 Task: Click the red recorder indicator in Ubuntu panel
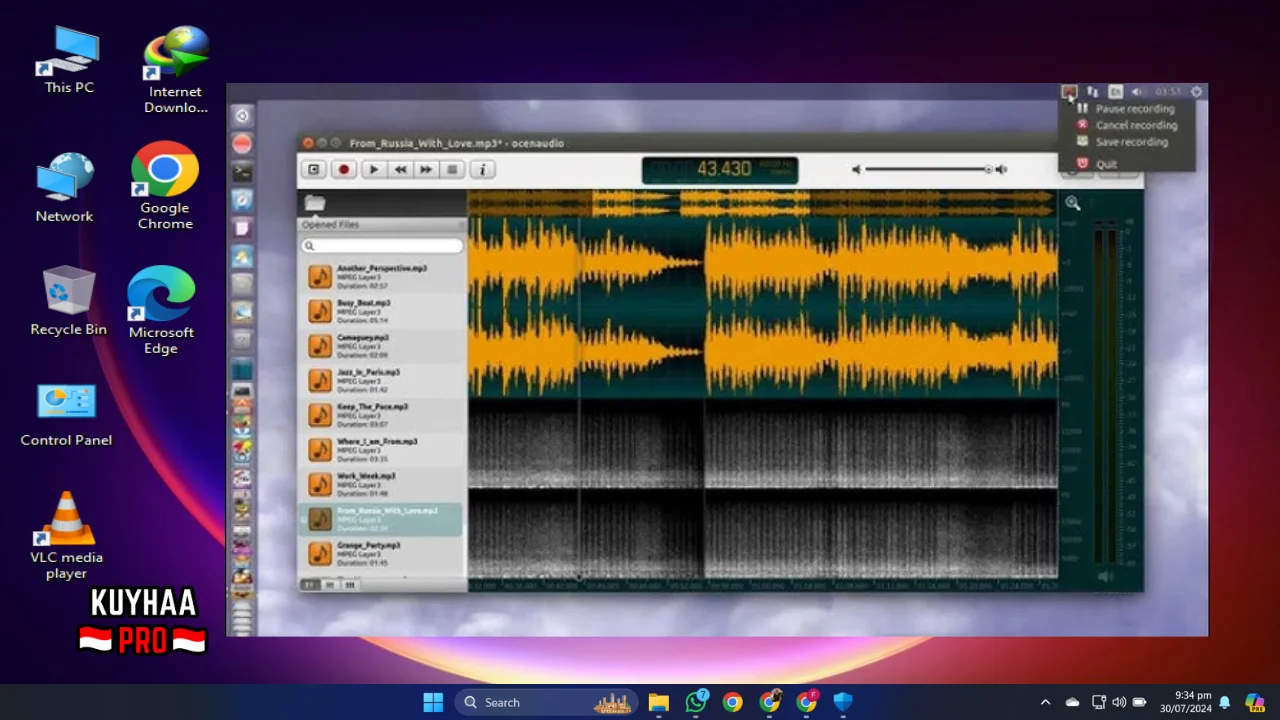[1069, 92]
